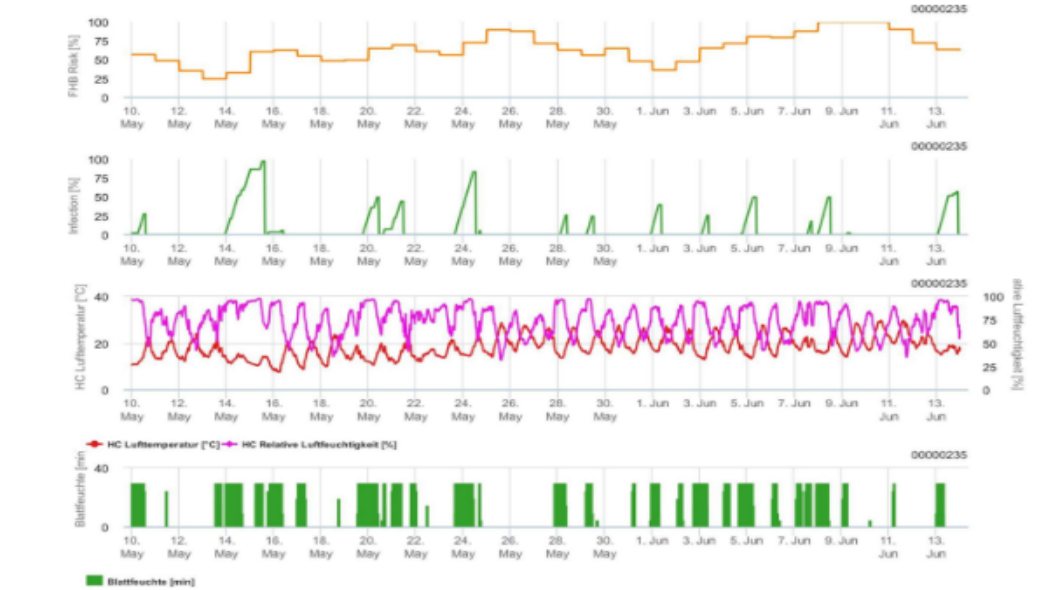This screenshot has height=590, width=1042.
Task: Click the infection peak at 24 May
Action: coord(474,172)
